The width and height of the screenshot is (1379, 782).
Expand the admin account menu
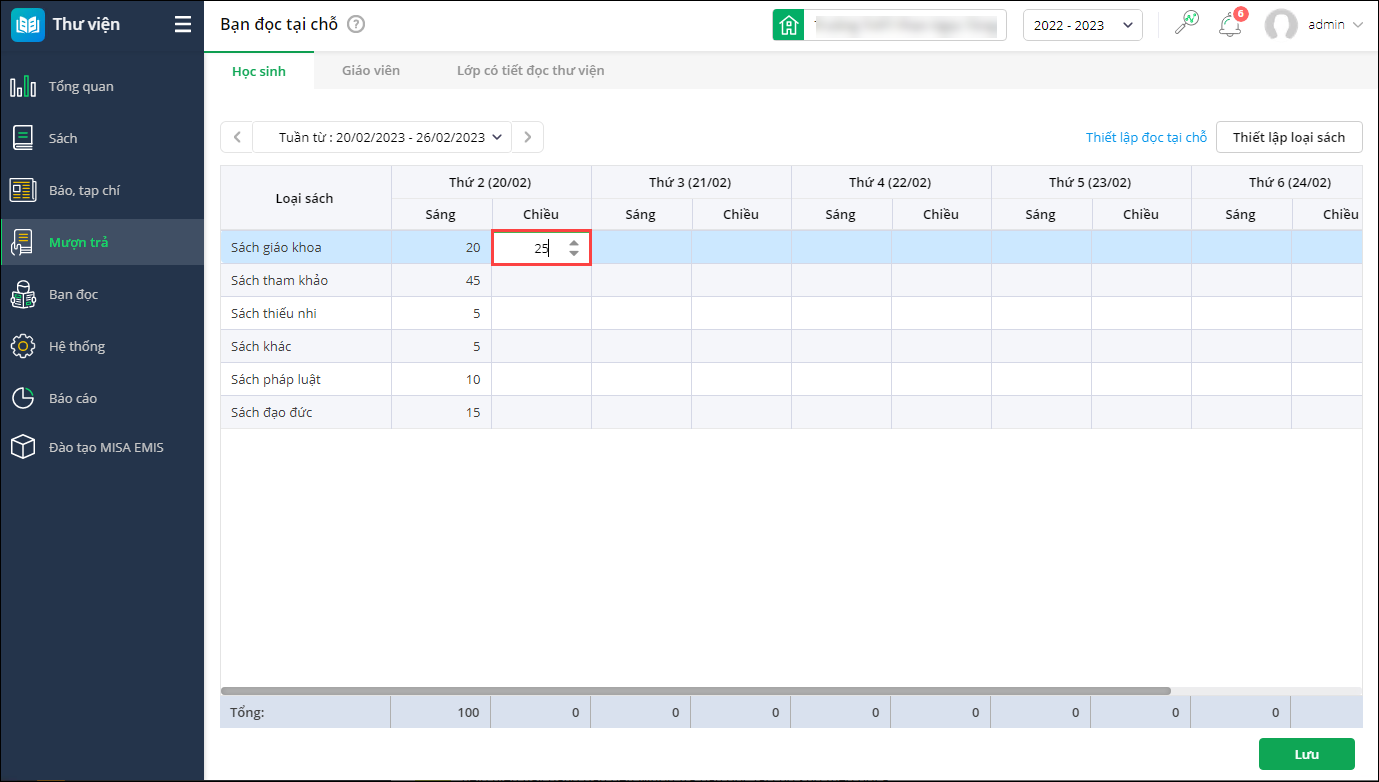1357,25
